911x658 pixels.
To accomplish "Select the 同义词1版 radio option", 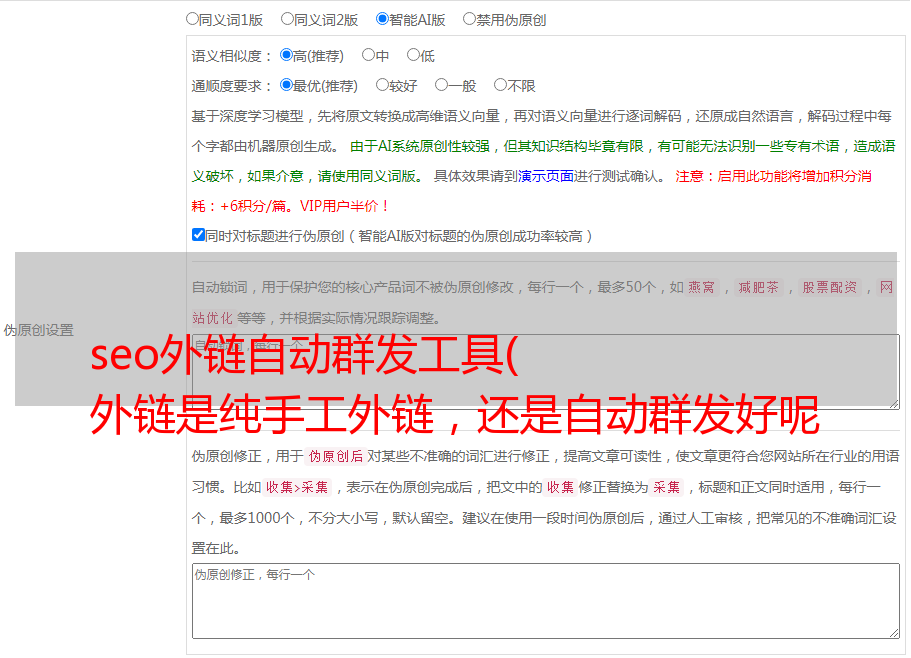I will 192,19.
